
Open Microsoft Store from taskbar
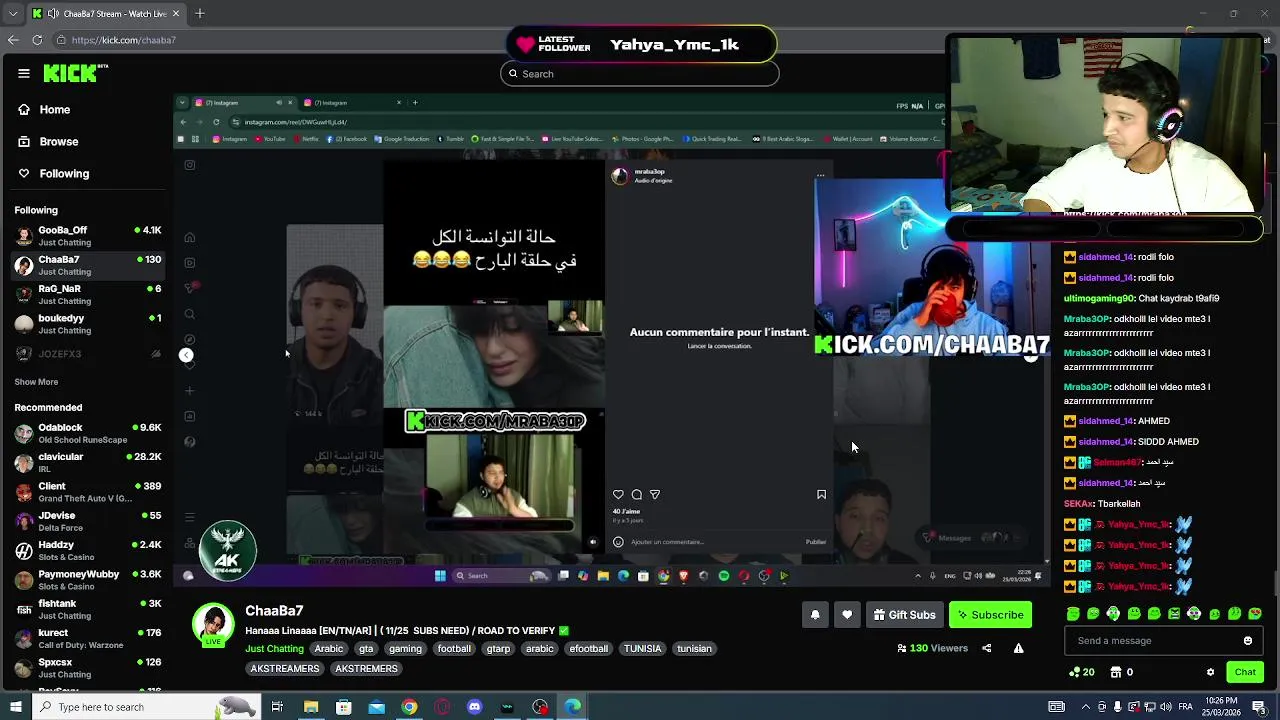click(x=344, y=707)
